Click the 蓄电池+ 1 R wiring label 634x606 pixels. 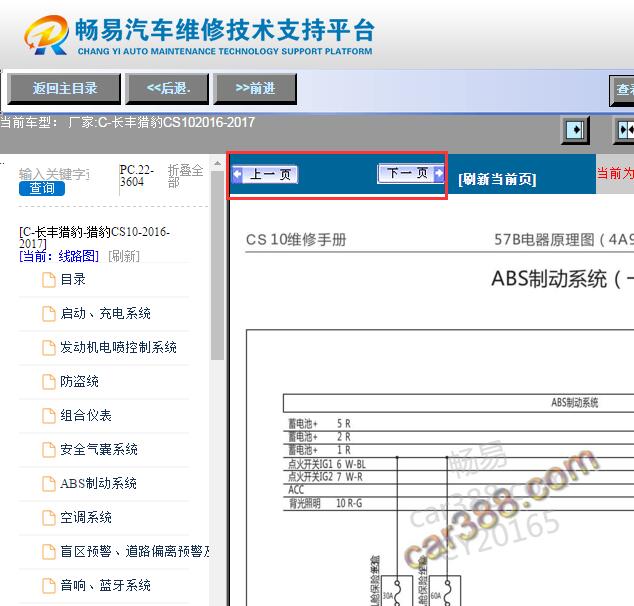tap(319, 450)
